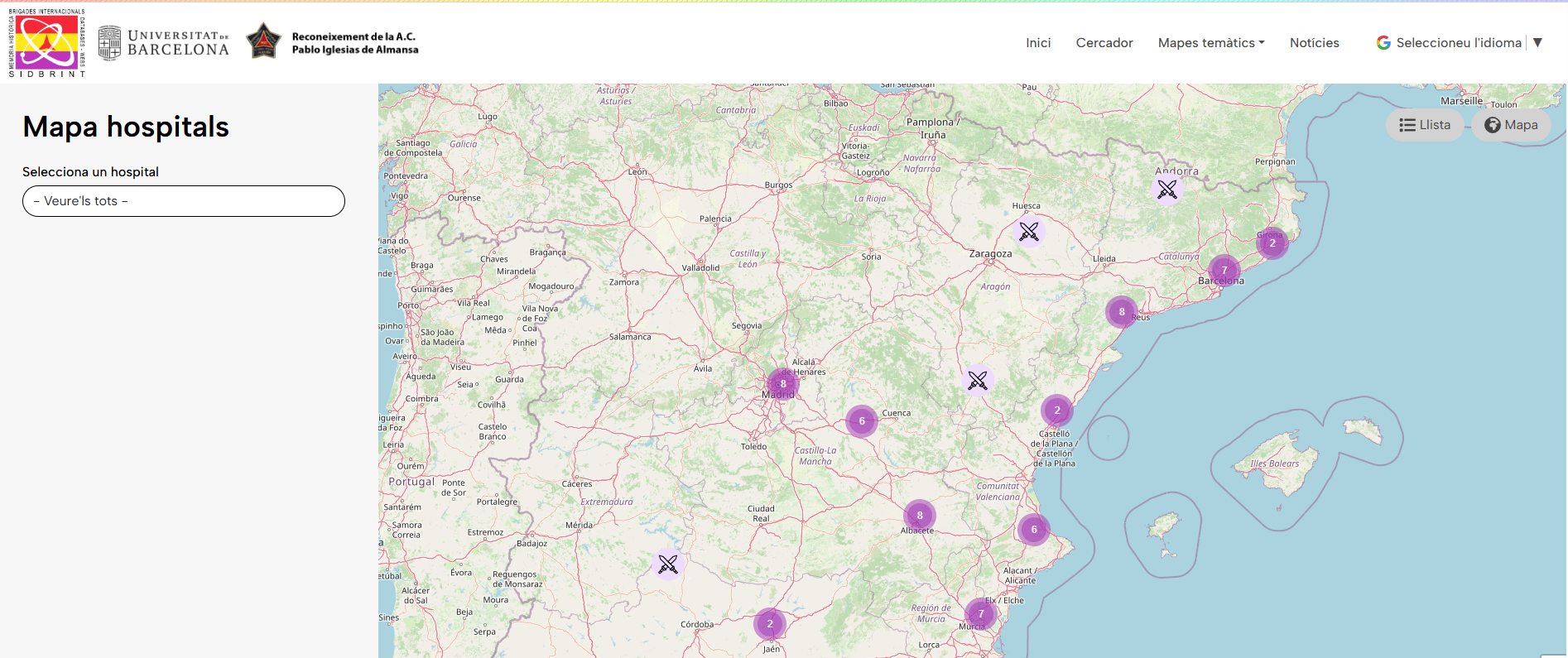Click the Murcia cluster marker with 7
The image size is (1568, 658).
click(981, 614)
